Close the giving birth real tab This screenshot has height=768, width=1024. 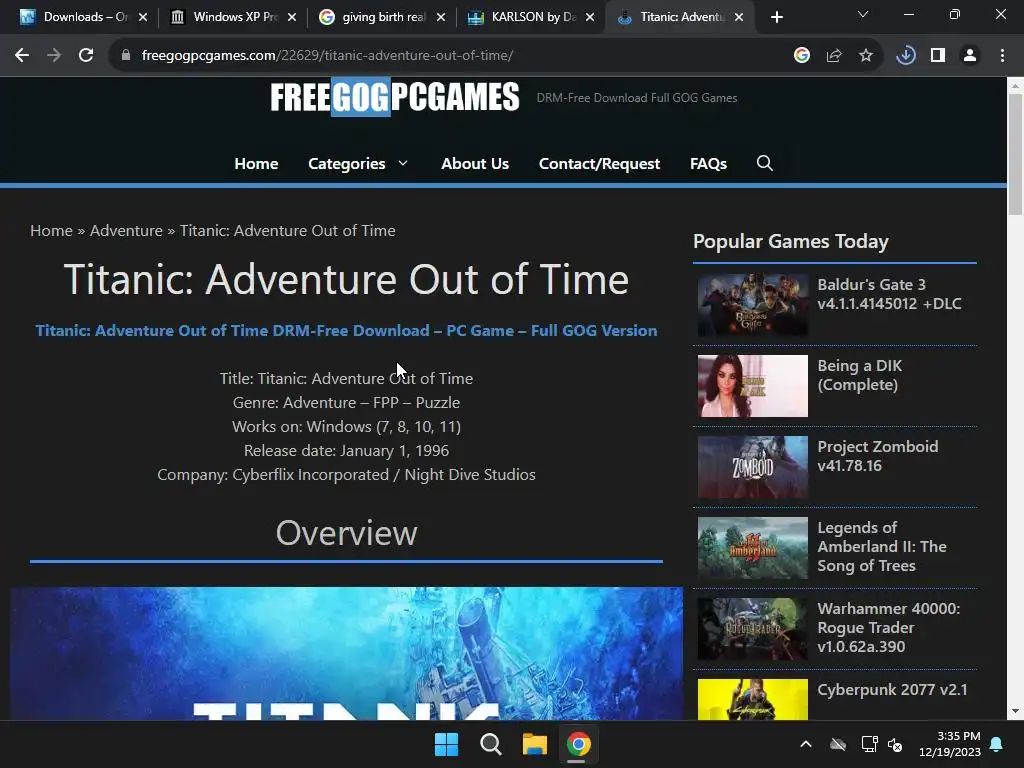pos(441,17)
